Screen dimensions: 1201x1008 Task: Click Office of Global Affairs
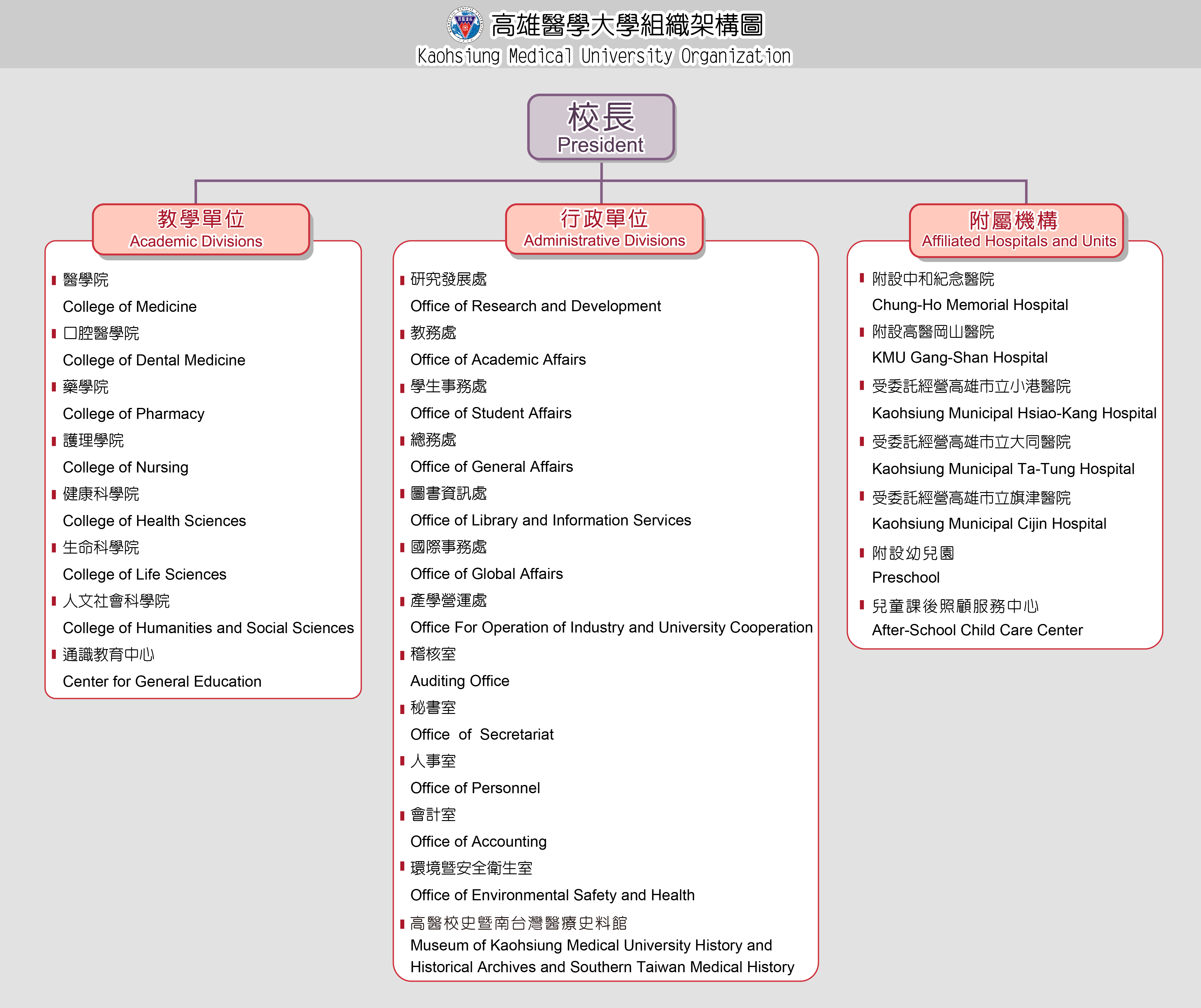pos(486,574)
